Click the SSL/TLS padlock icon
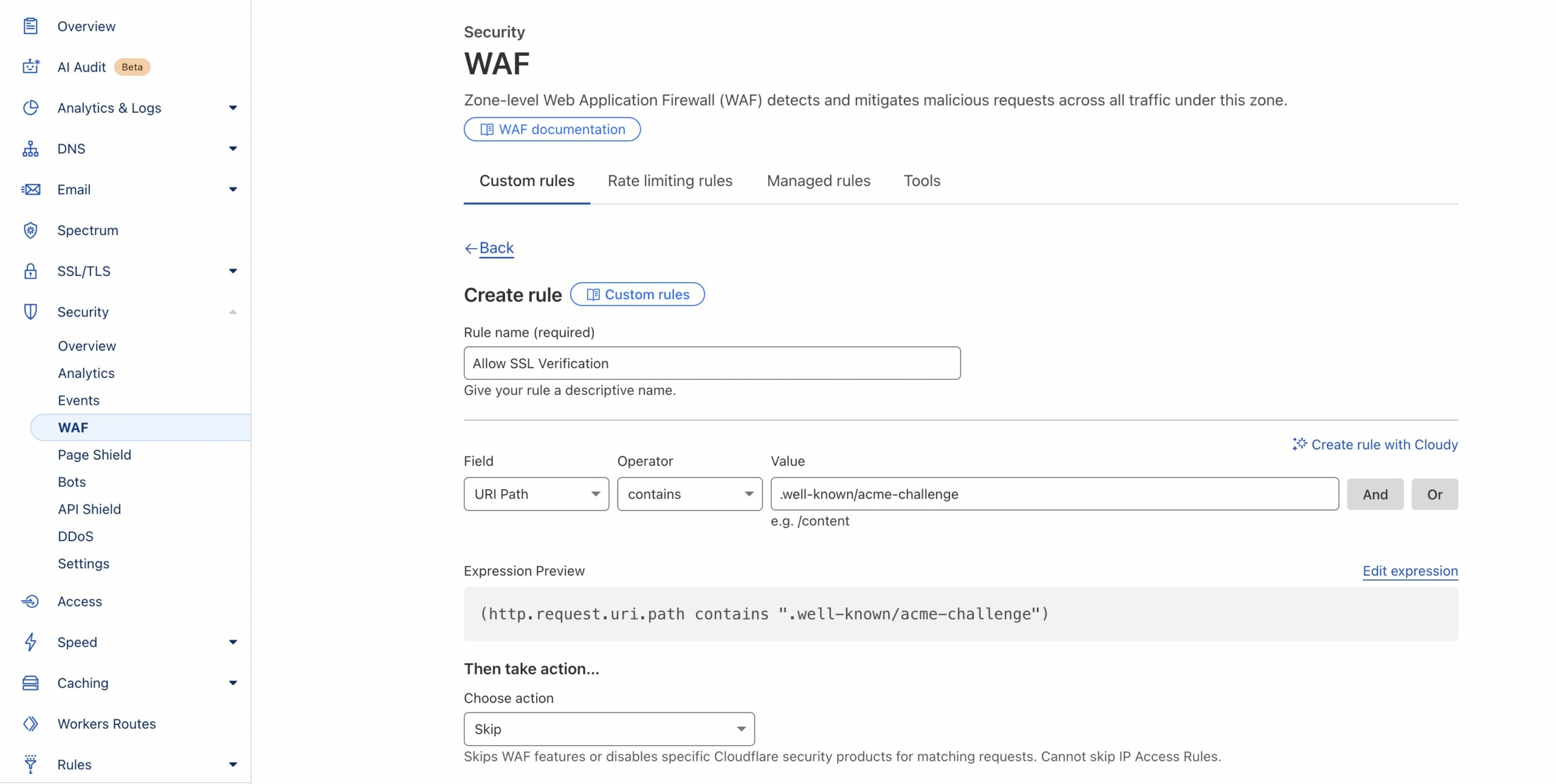This screenshot has width=1556, height=784. pyautogui.click(x=30, y=271)
